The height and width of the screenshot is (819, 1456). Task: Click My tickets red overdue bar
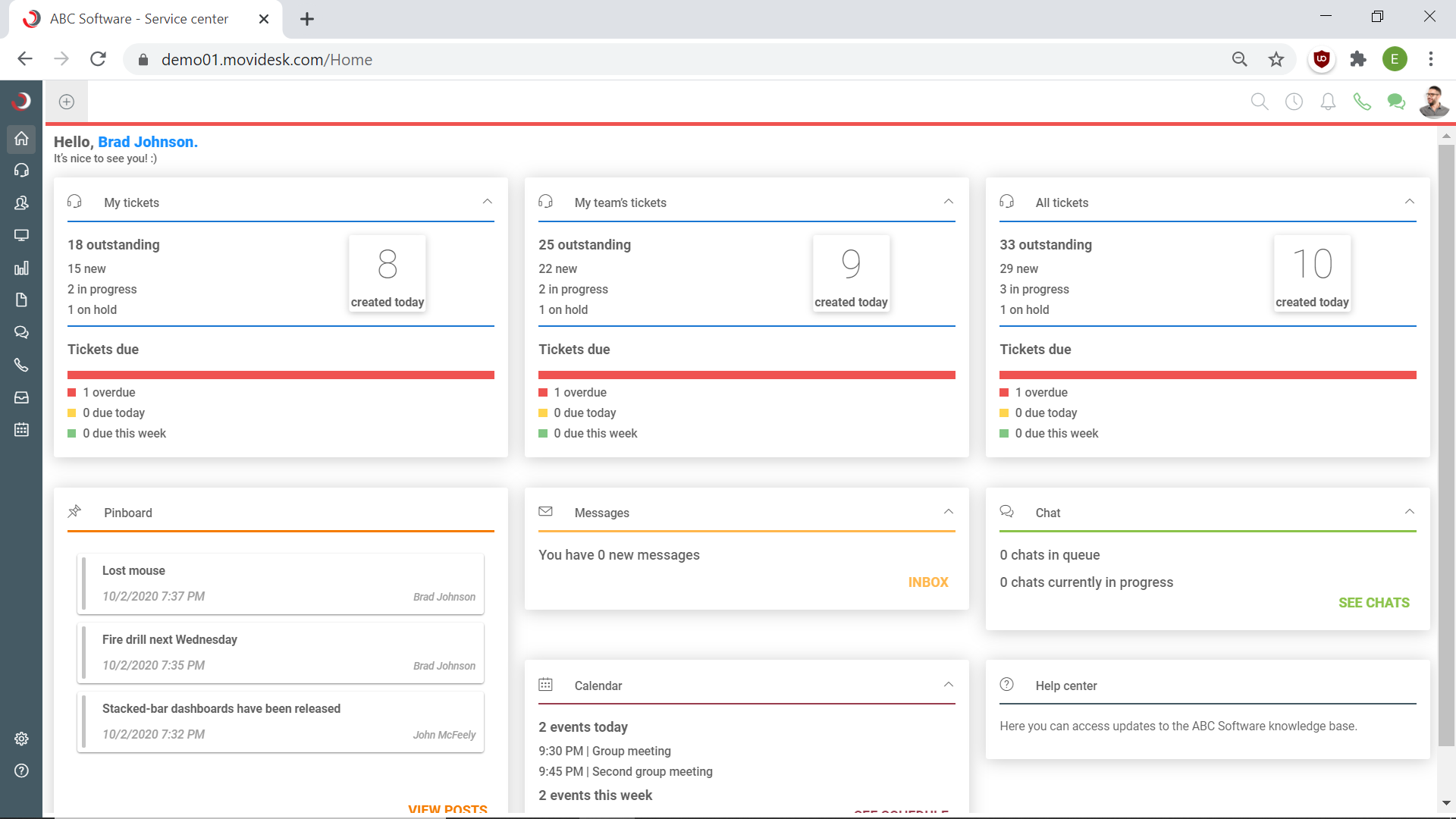click(x=281, y=375)
